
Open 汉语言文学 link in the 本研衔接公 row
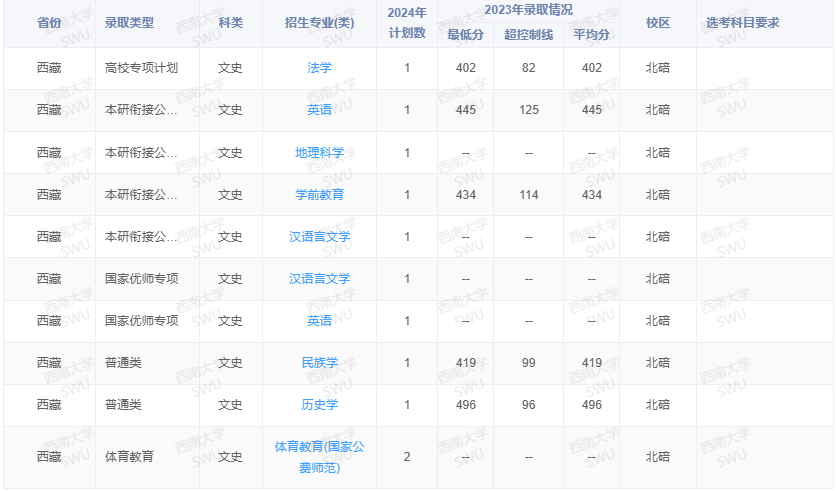[x=319, y=237]
